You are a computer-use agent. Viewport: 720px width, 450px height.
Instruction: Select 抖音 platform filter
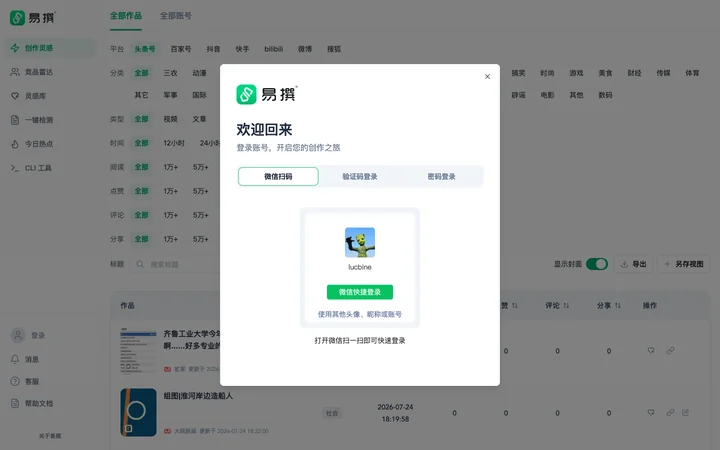tap(213, 49)
